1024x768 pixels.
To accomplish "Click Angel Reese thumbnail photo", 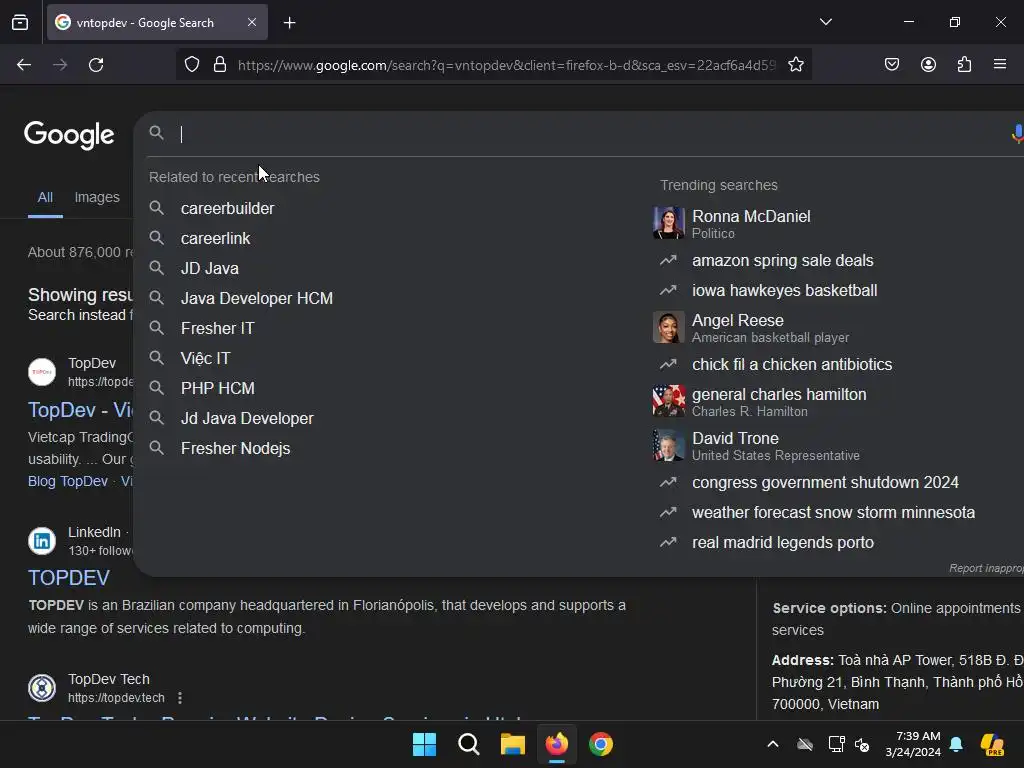I will click(x=669, y=327).
